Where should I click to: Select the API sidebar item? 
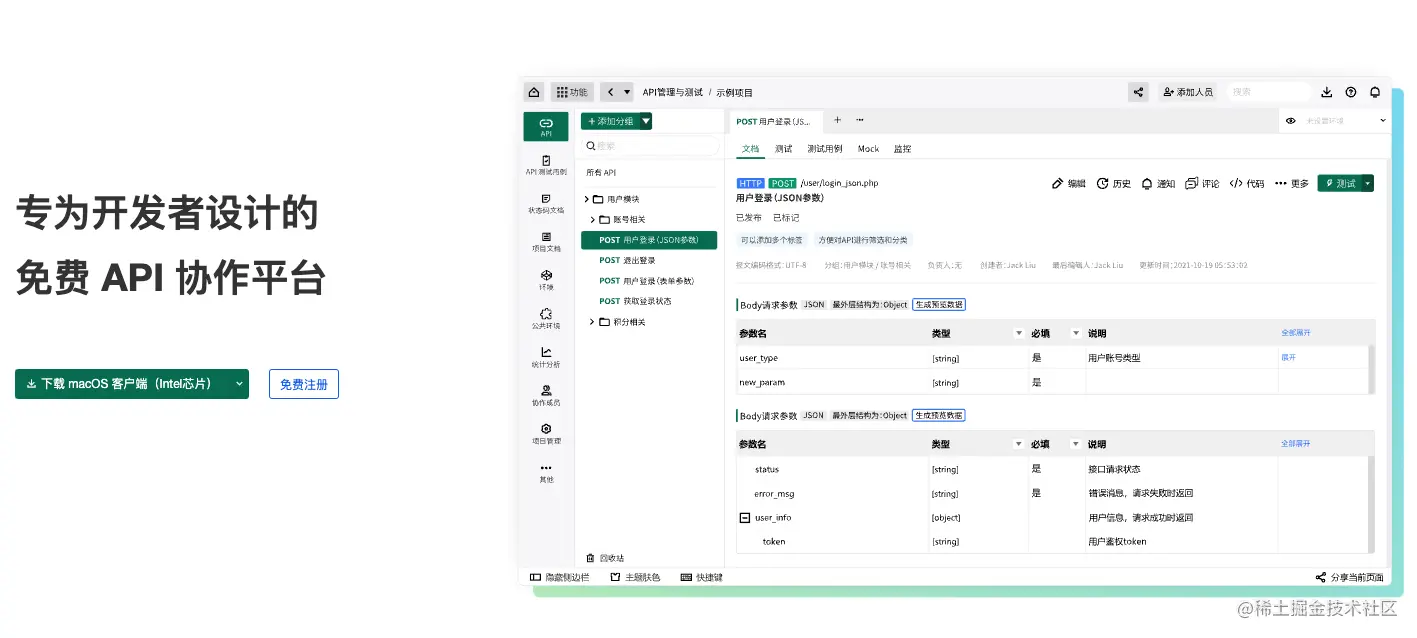coord(546,127)
